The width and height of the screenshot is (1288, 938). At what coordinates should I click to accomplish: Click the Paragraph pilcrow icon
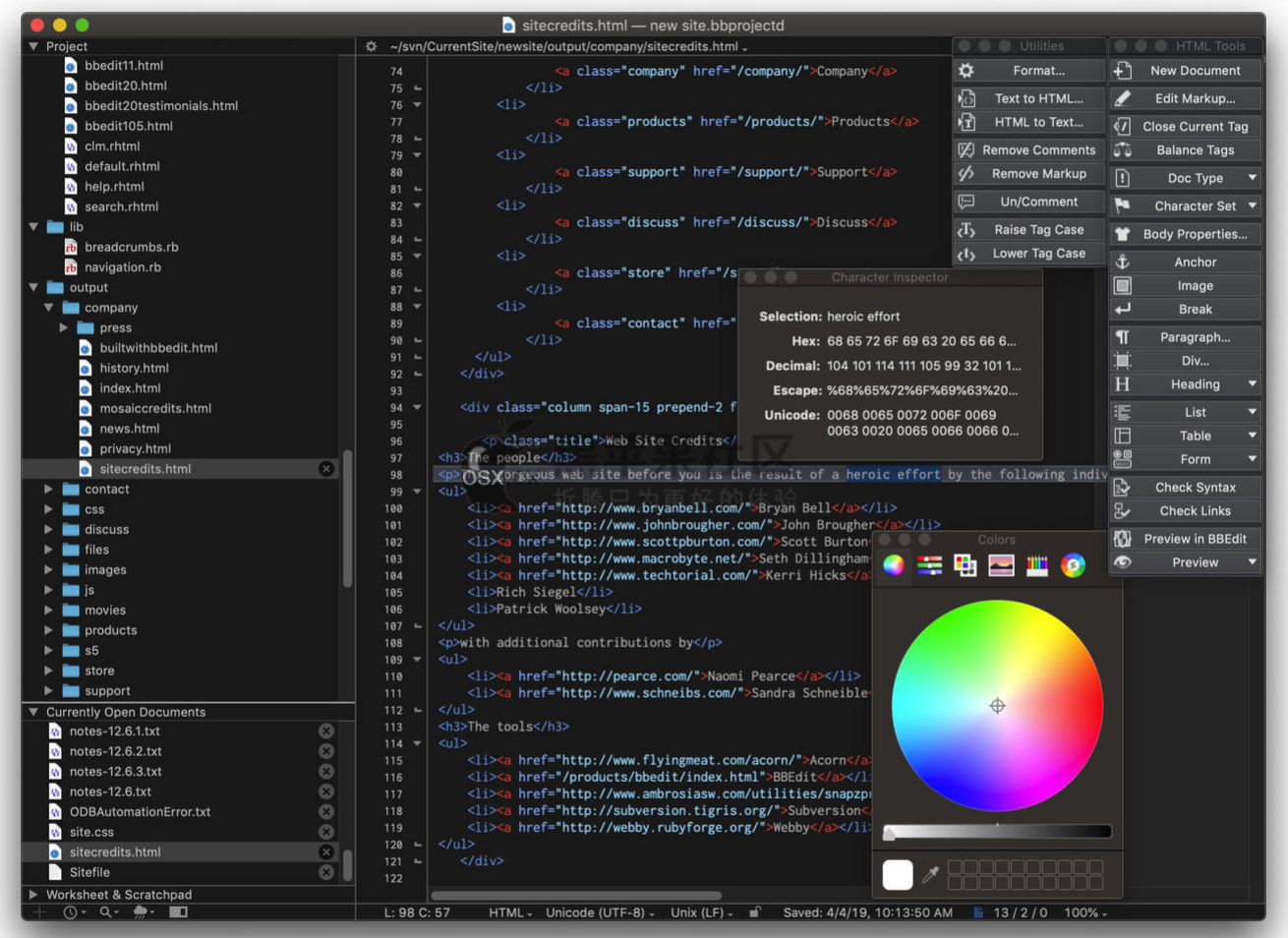[1122, 337]
